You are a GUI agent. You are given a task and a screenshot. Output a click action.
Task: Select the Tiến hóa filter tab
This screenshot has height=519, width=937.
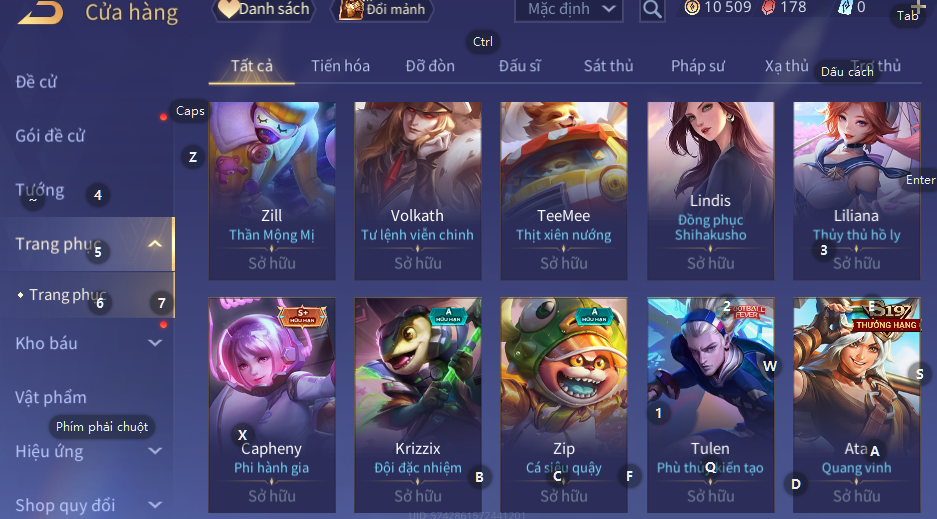pyautogui.click(x=340, y=66)
